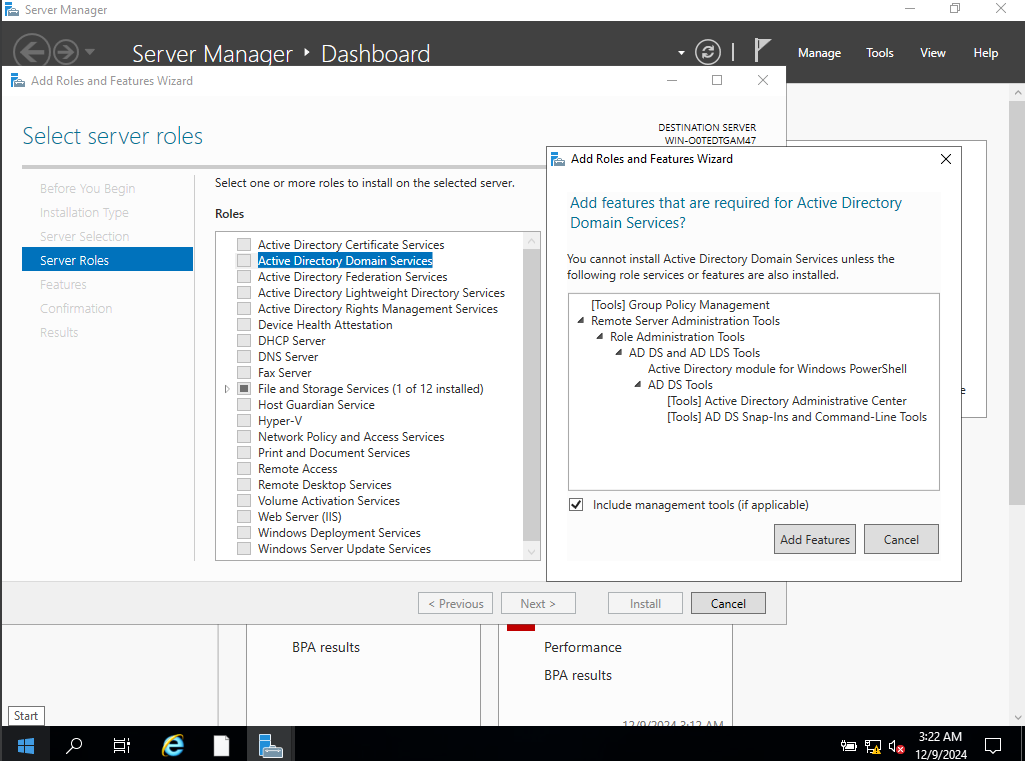This screenshot has width=1025, height=761.
Task: Check the Hyper-V role
Action: tap(244, 420)
